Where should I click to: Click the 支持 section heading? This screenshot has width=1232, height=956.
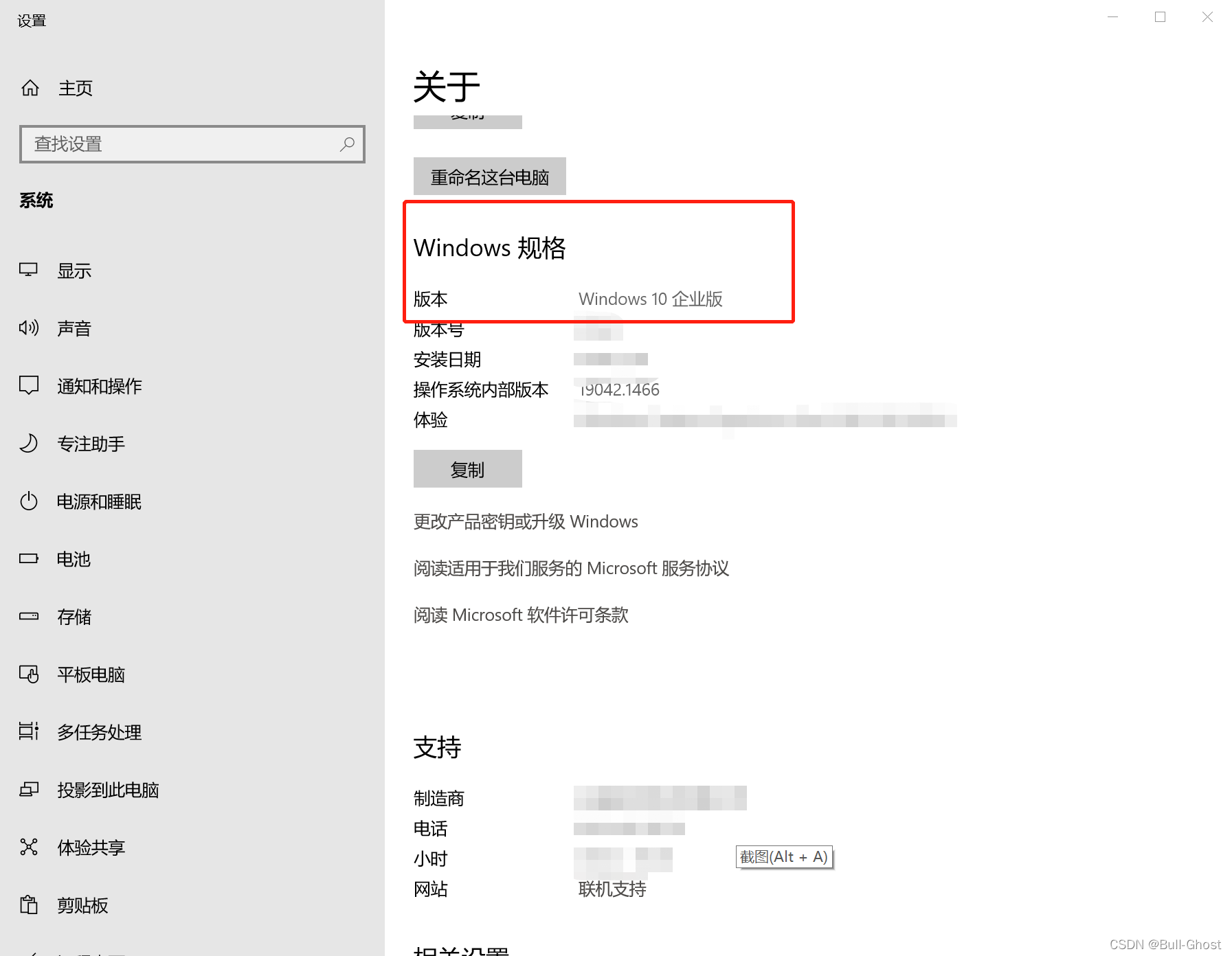click(x=438, y=748)
